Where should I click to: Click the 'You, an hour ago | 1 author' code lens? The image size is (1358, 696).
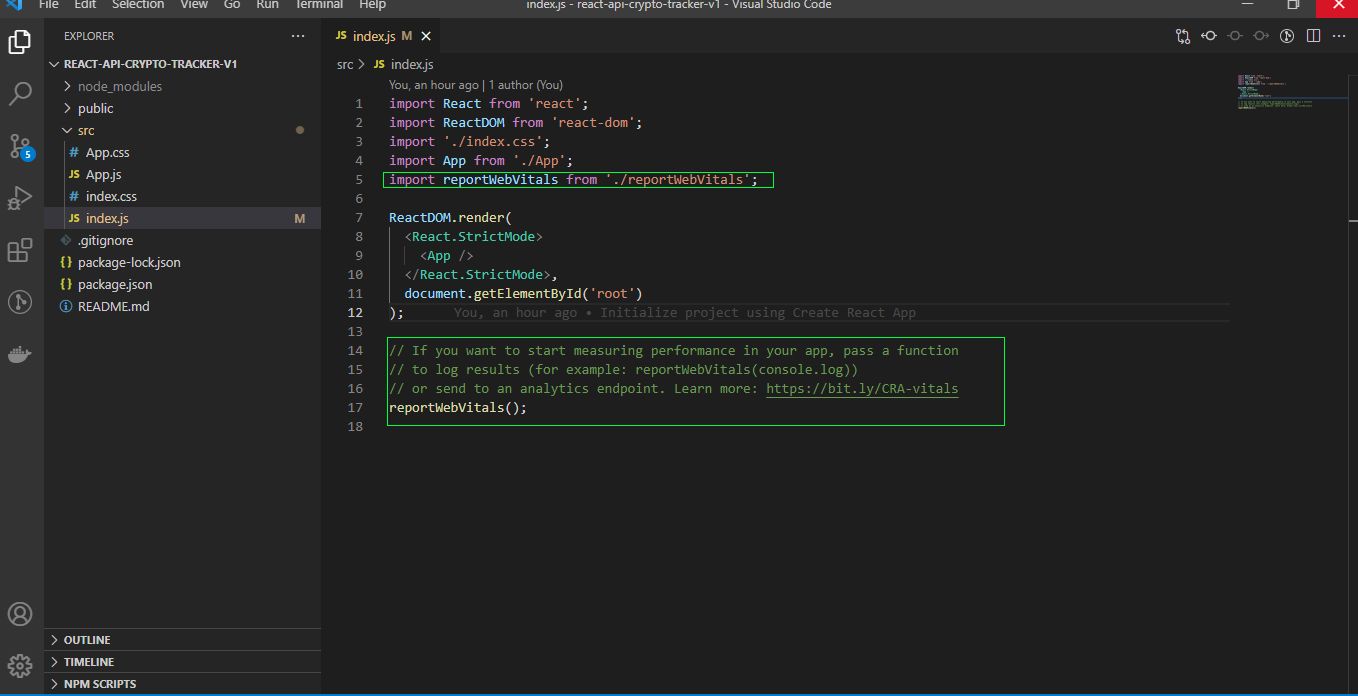click(x=476, y=85)
